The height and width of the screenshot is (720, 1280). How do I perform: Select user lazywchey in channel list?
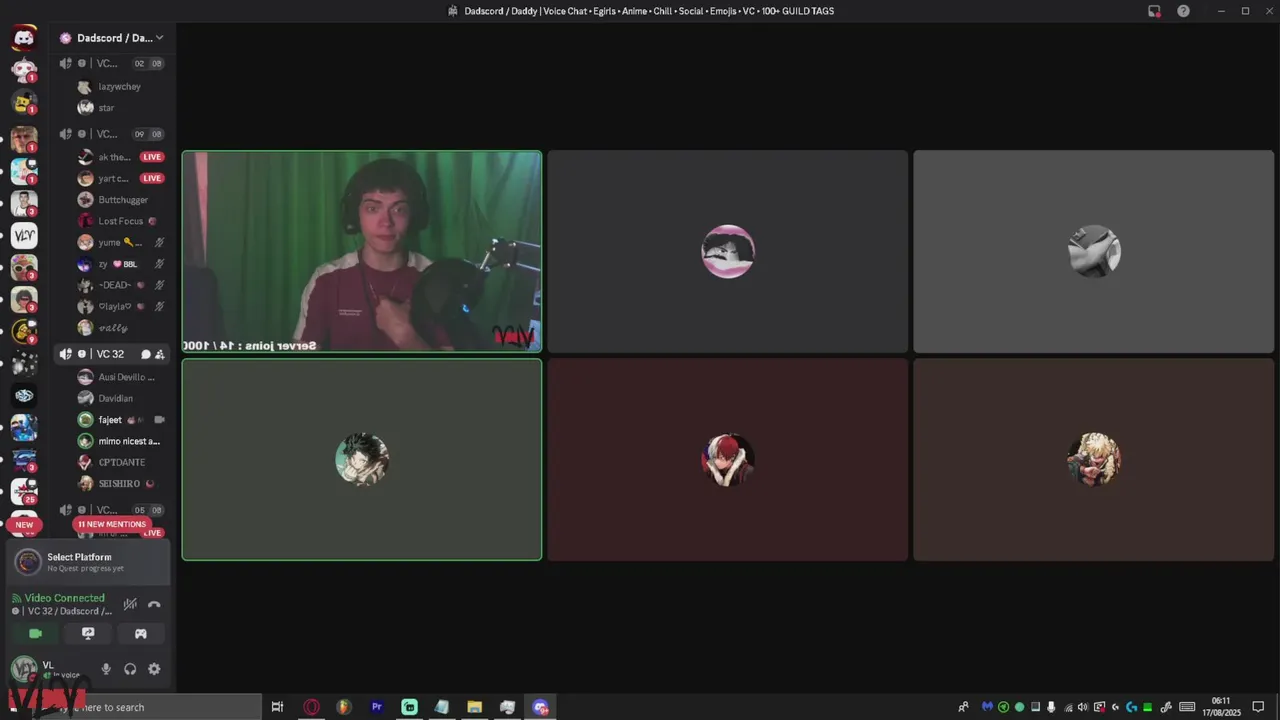pos(120,87)
